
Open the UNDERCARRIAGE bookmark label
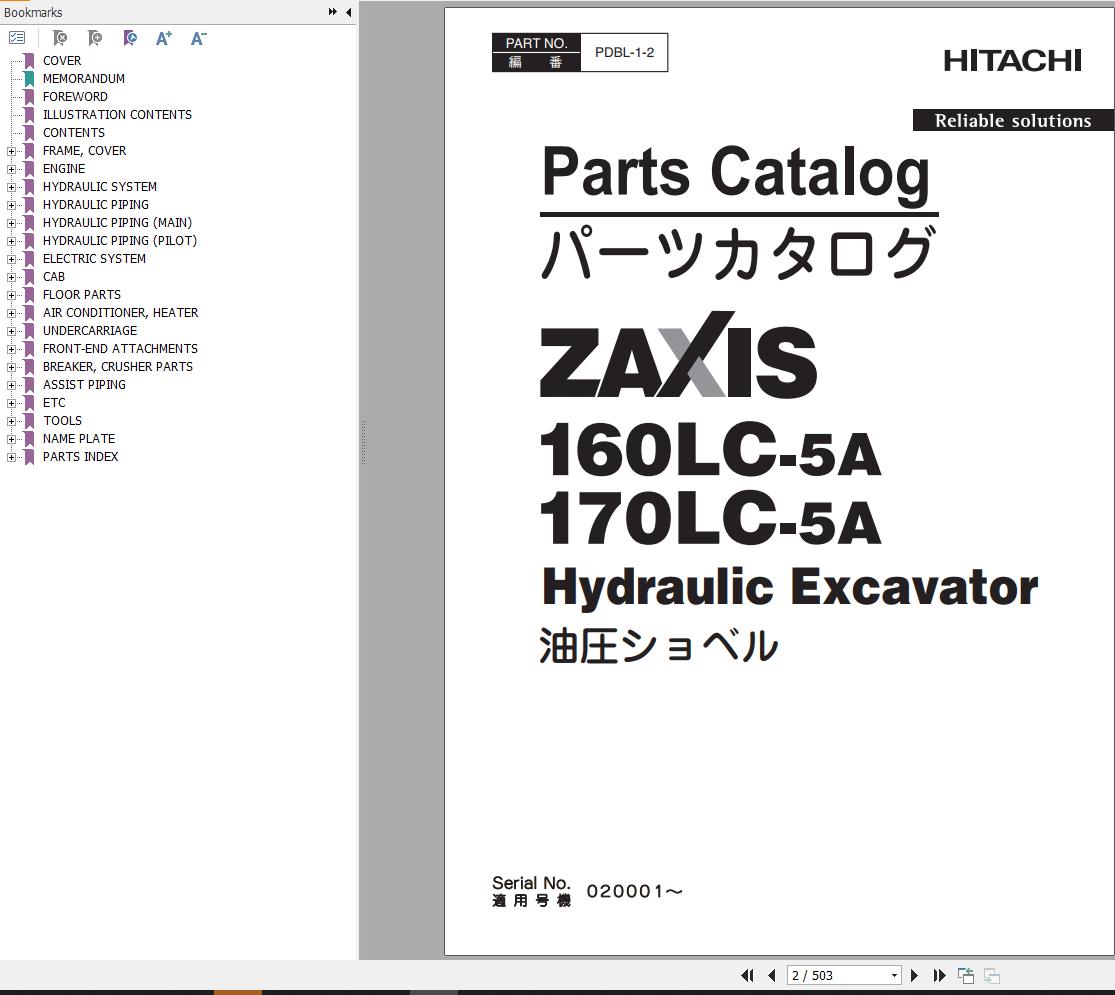click(90, 331)
